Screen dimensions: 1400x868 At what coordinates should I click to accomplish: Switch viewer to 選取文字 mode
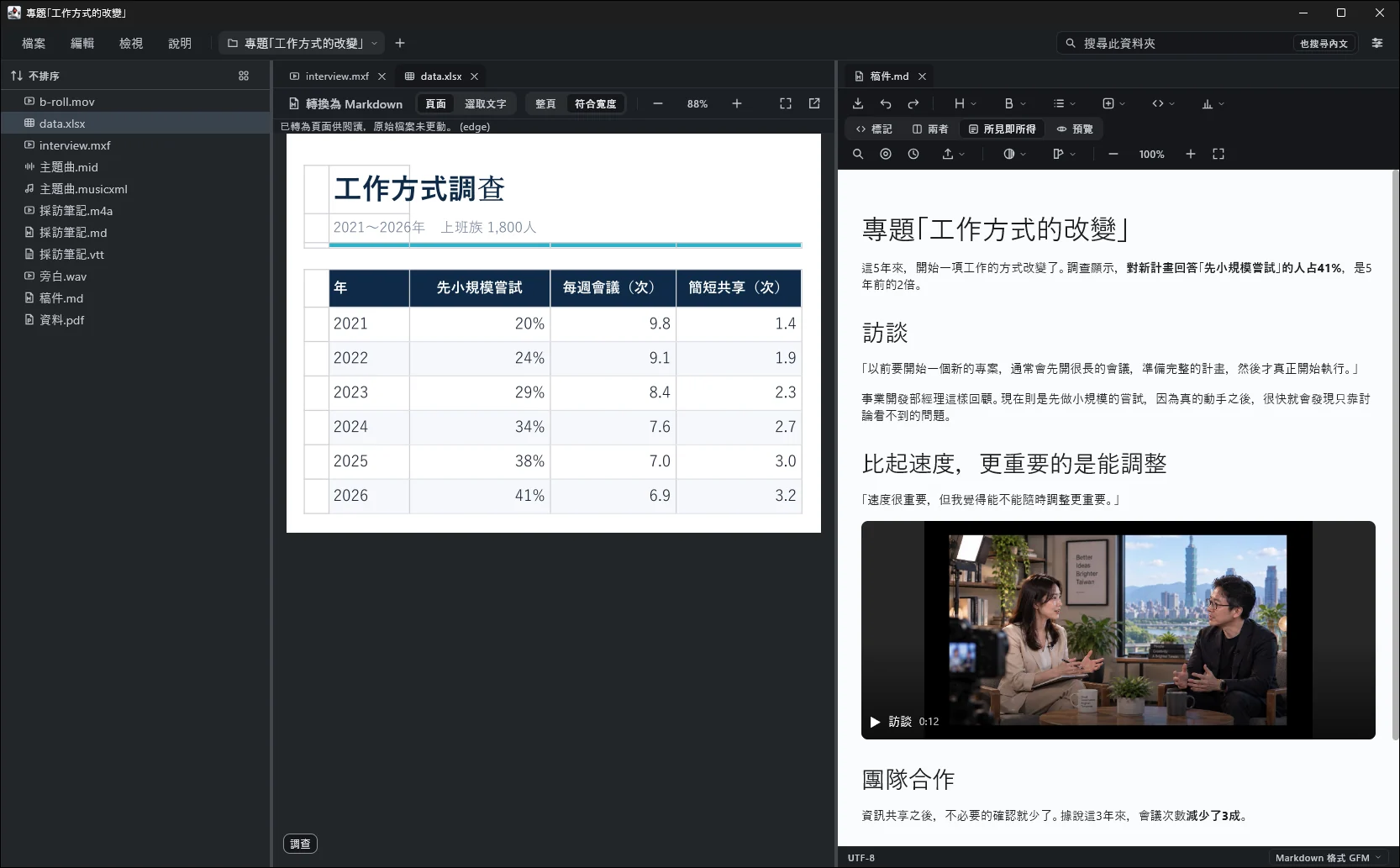coord(486,103)
